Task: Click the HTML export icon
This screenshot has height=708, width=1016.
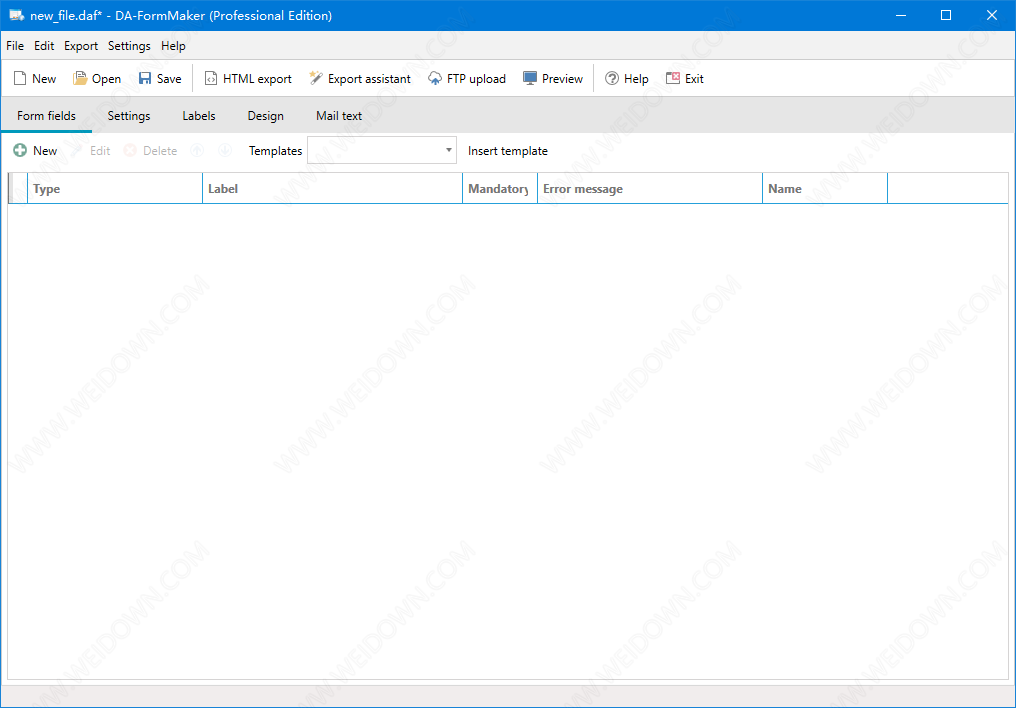Action: (211, 79)
